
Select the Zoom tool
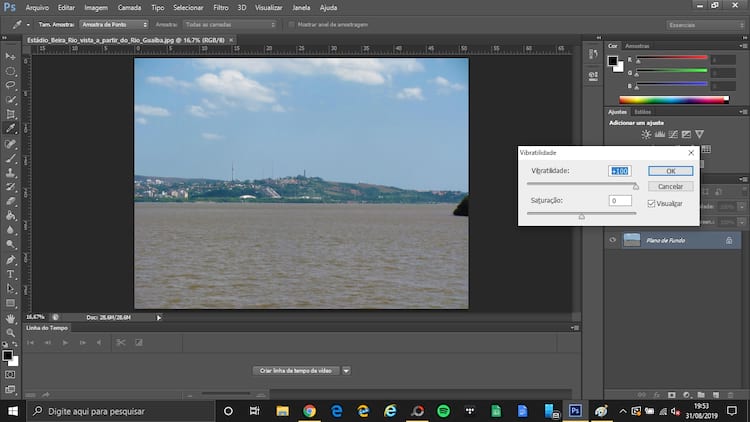point(10,333)
